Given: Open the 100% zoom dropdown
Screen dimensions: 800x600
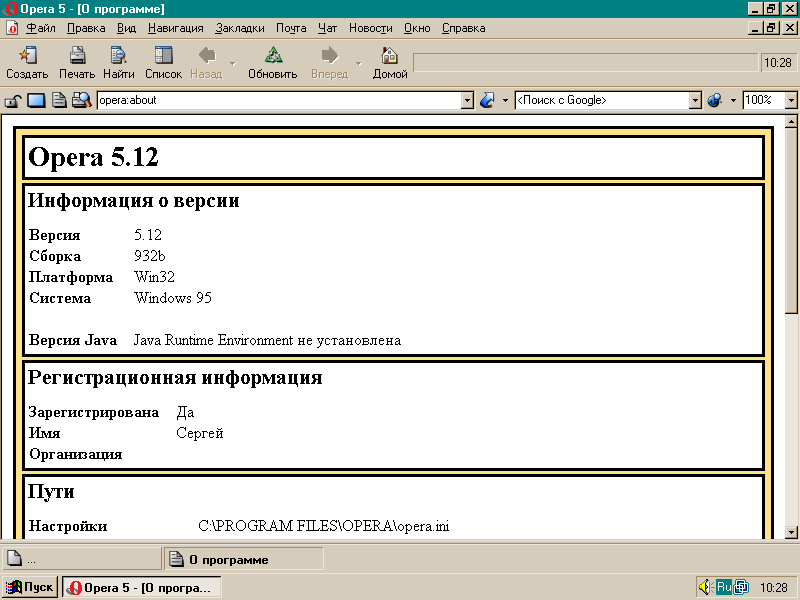Looking at the screenshot, I should click(x=791, y=101).
